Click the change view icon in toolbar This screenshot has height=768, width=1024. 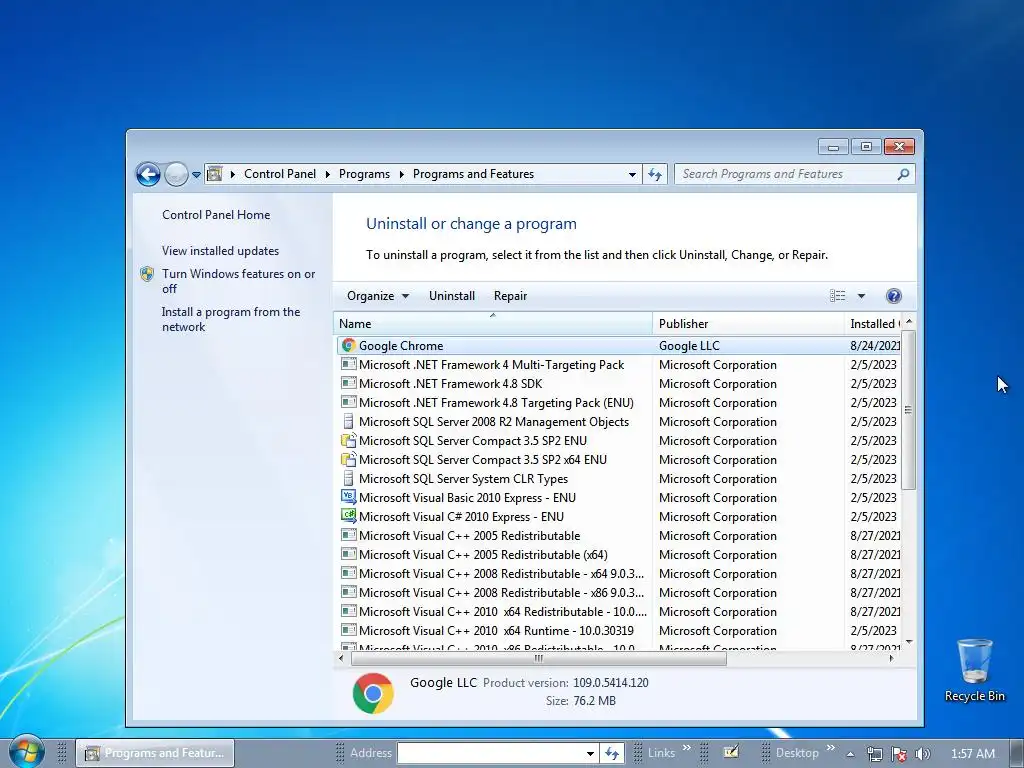click(x=837, y=296)
